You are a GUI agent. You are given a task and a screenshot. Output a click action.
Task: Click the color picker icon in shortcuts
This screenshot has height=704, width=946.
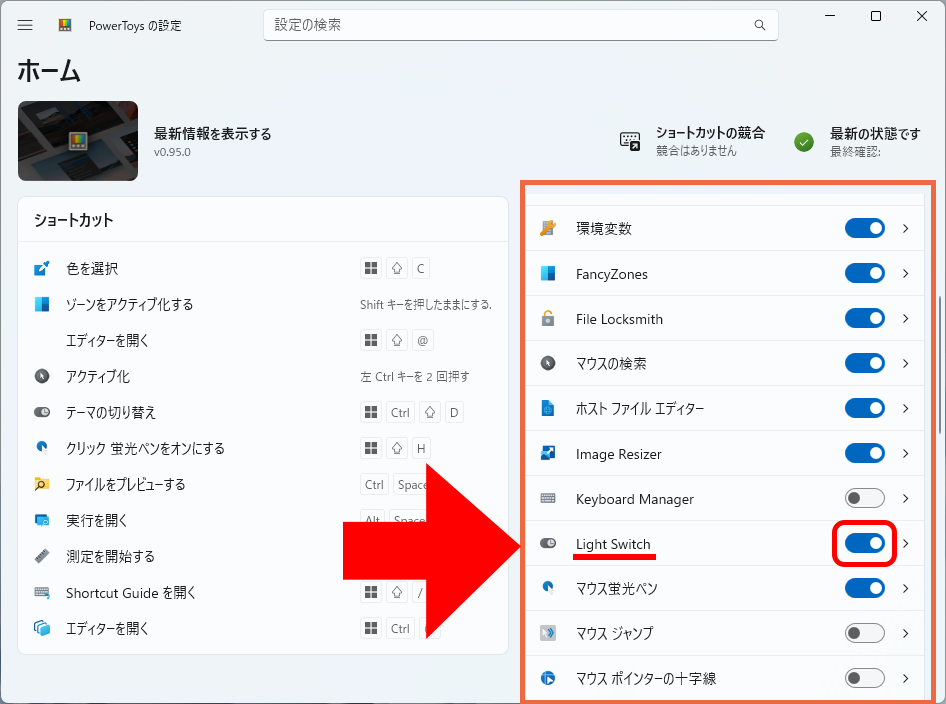[42, 268]
